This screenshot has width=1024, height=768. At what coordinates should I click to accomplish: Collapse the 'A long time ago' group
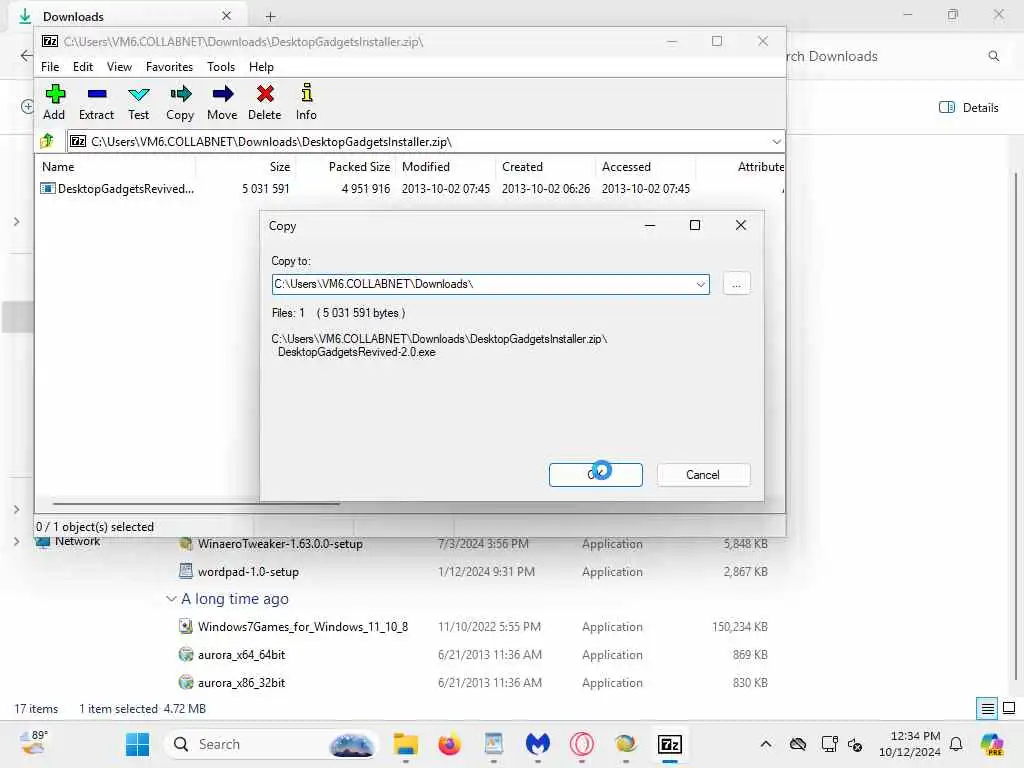[171, 599]
